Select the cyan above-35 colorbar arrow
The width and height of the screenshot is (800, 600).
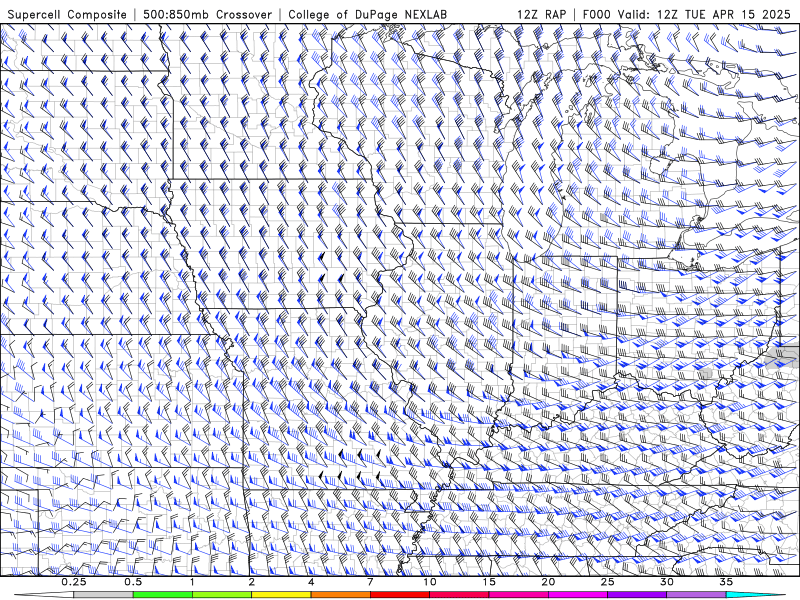pos(756,595)
